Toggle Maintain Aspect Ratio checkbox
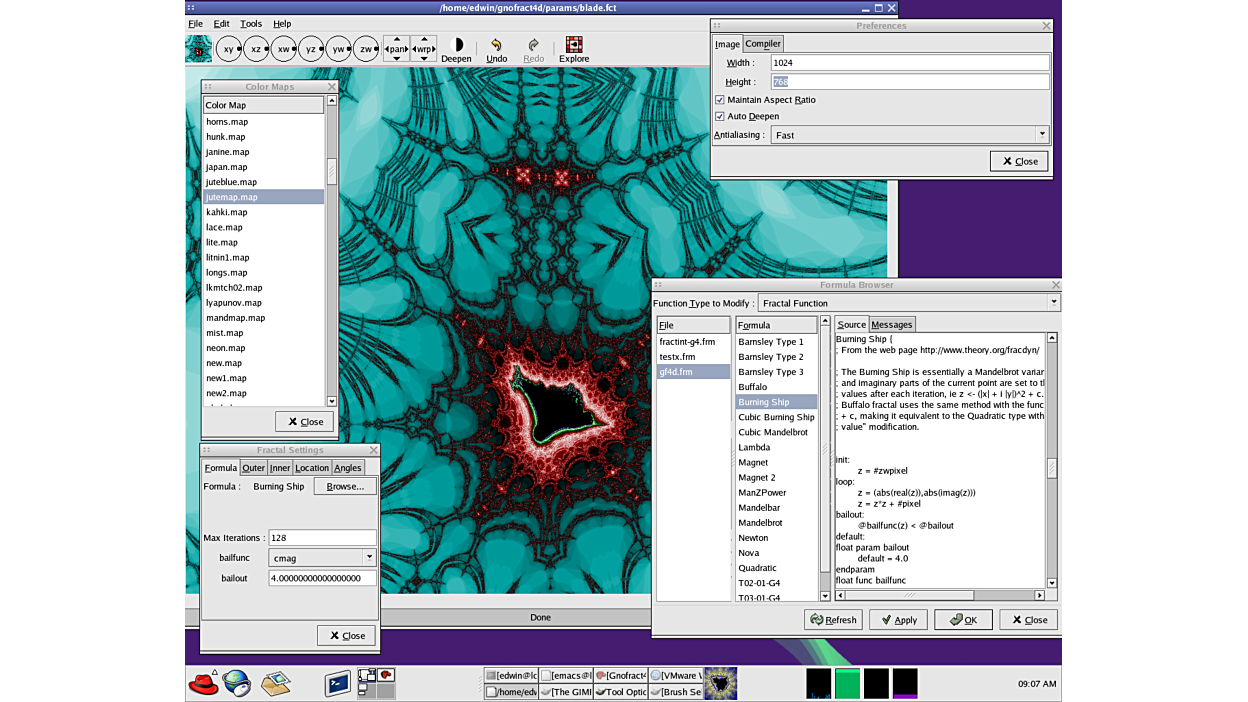1248x702 pixels. click(x=720, y=100)
